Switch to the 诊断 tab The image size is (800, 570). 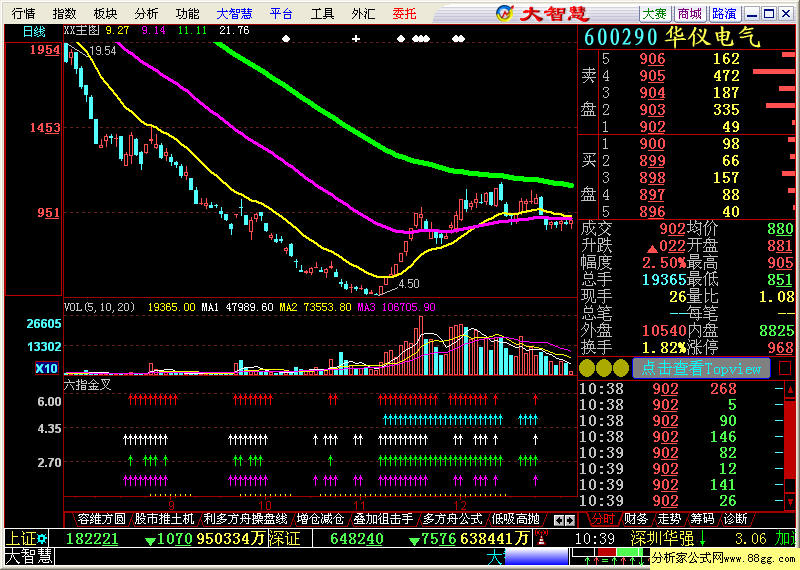pyautogui.click(x=735, y=519)
